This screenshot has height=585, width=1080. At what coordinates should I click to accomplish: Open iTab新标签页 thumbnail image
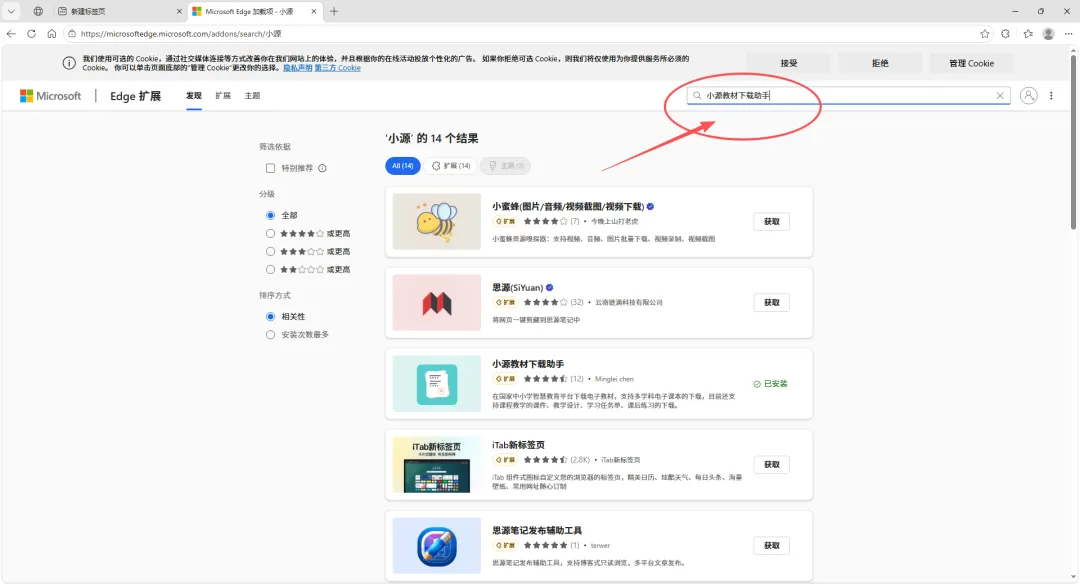pyautogui.click(x=437, y=464)
